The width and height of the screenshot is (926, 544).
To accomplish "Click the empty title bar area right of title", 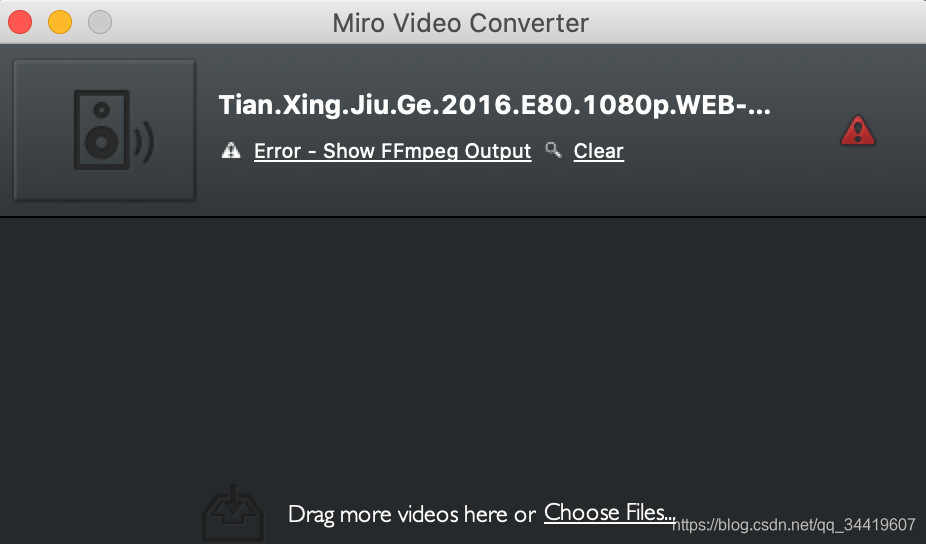I will click(756, 22).
